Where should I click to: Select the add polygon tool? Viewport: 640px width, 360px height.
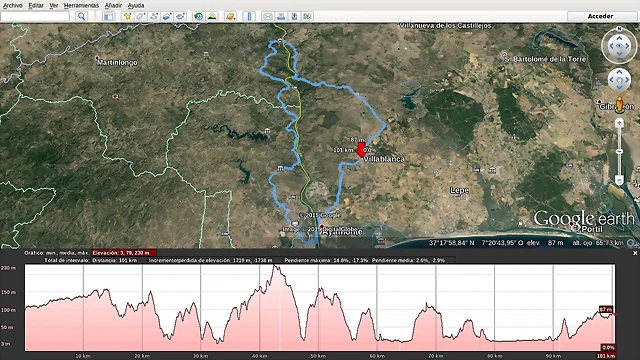[140, 16]
